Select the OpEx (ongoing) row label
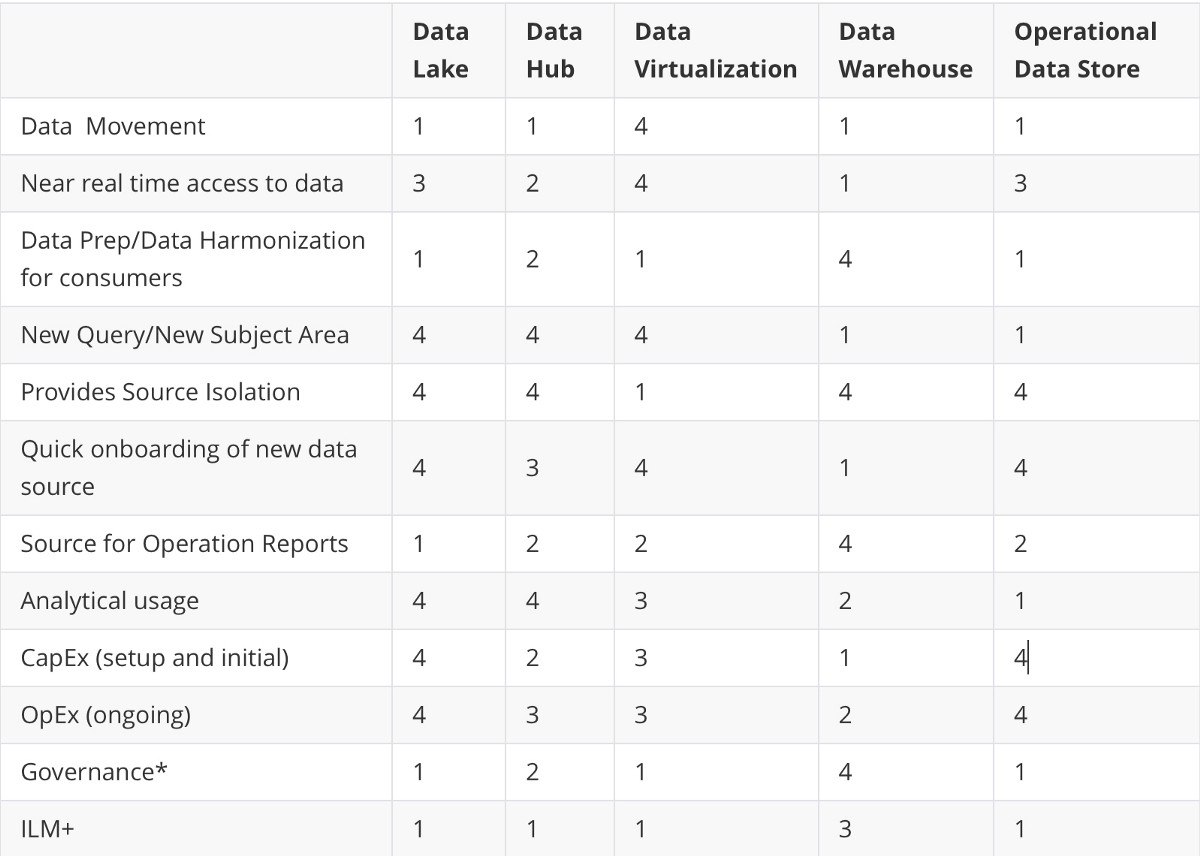The width and height of the screenshot is (1200, 856). click(x=106, y=715)
